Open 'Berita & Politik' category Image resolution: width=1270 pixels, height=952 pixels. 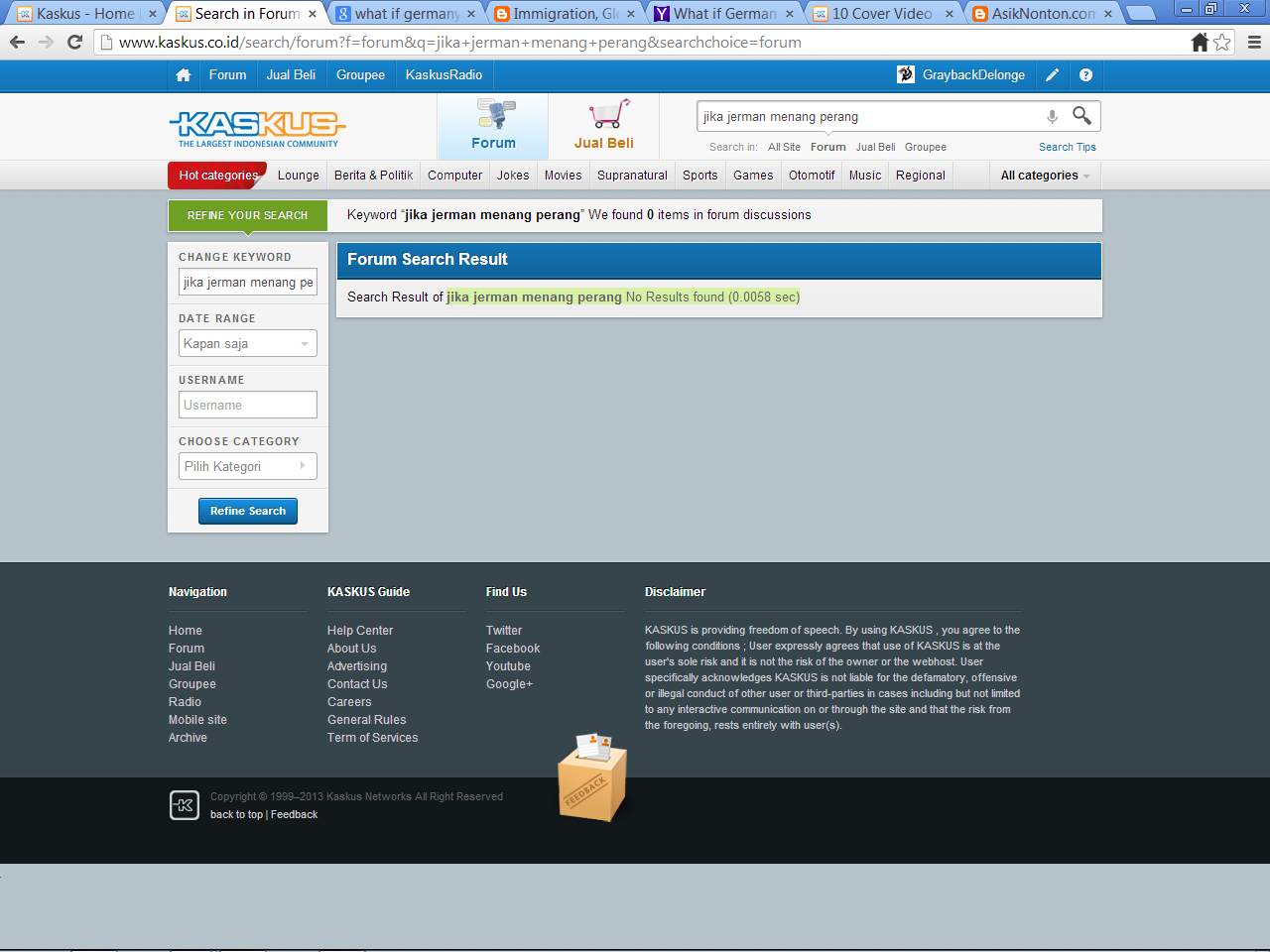pyautogui.click(x=373, y=176)
